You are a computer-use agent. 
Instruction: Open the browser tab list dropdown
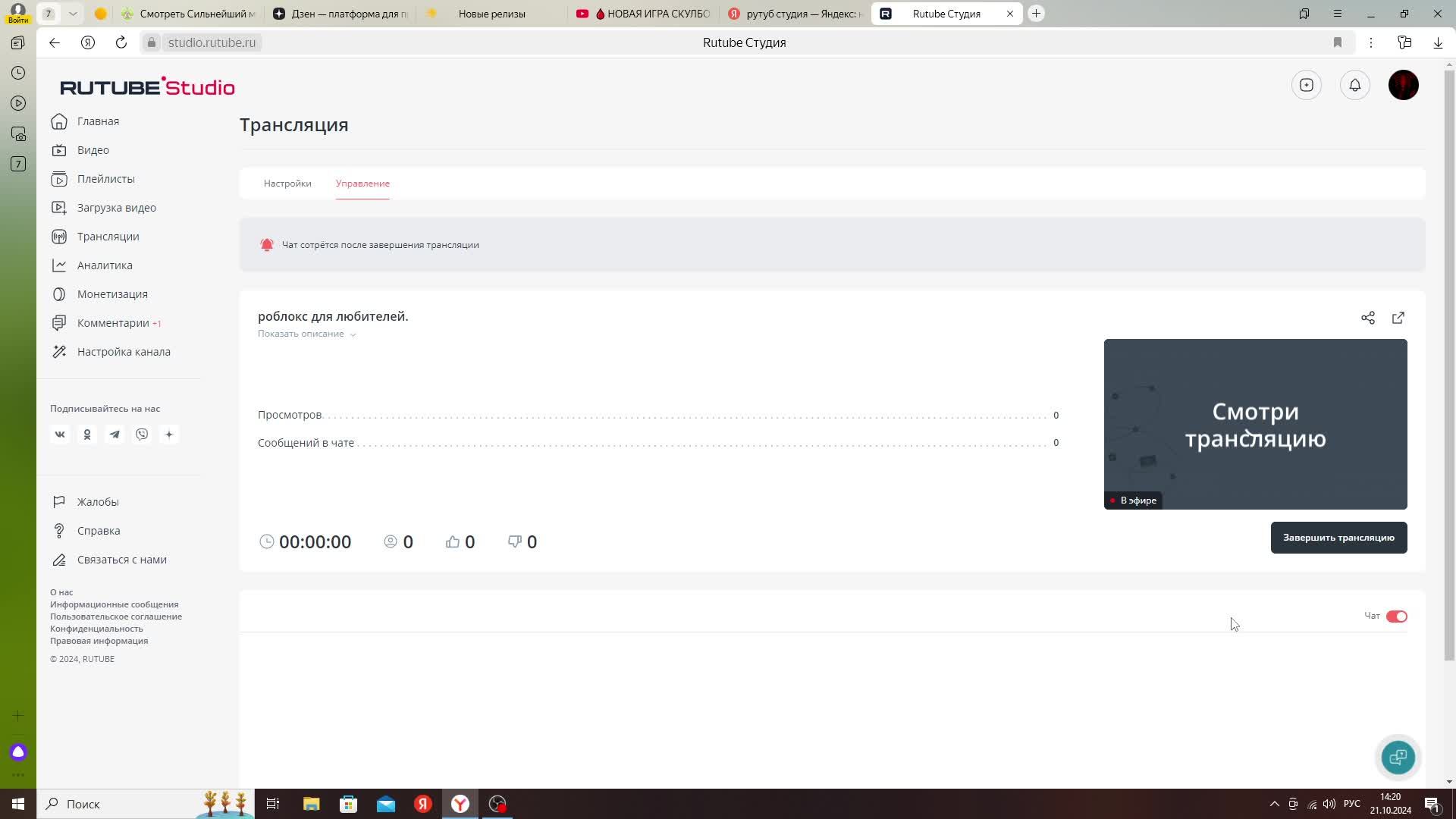tap(73, 14)
